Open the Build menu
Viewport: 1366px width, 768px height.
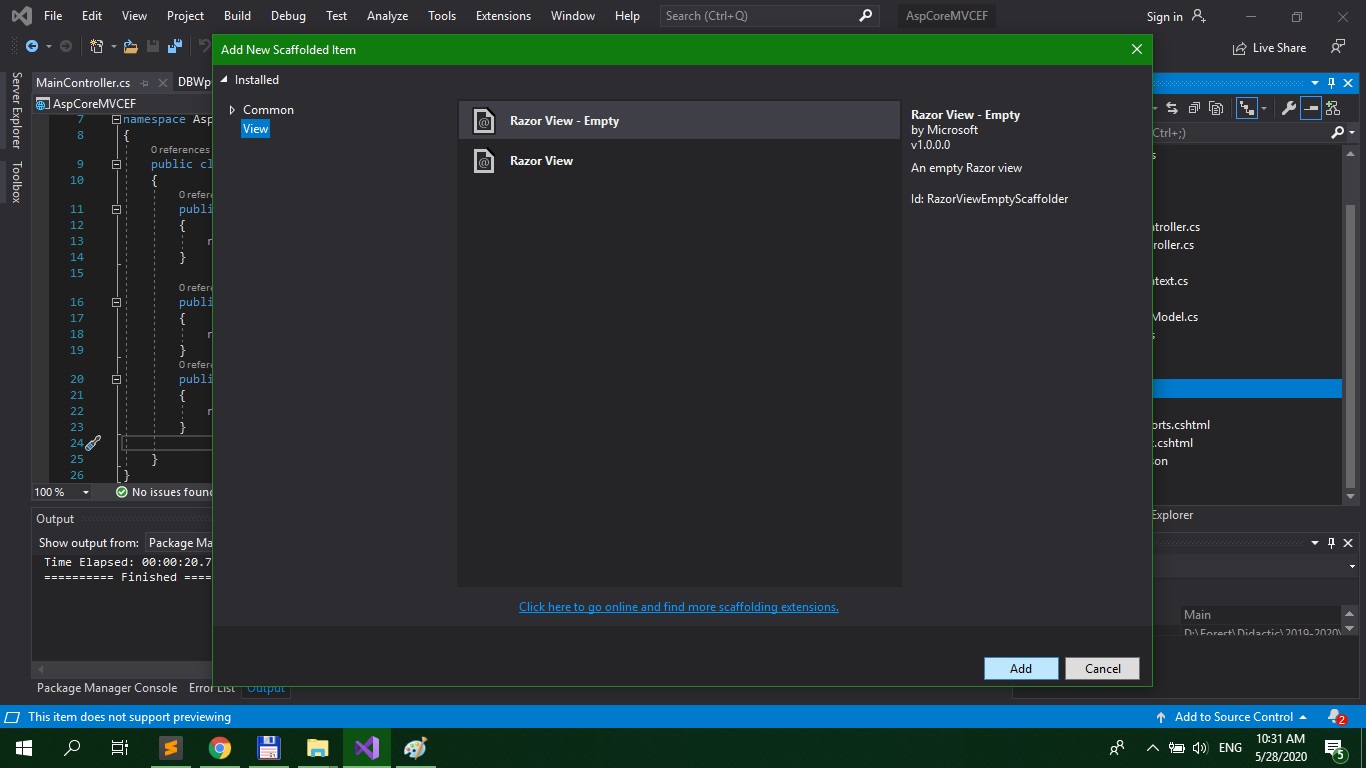pos(237,16)
